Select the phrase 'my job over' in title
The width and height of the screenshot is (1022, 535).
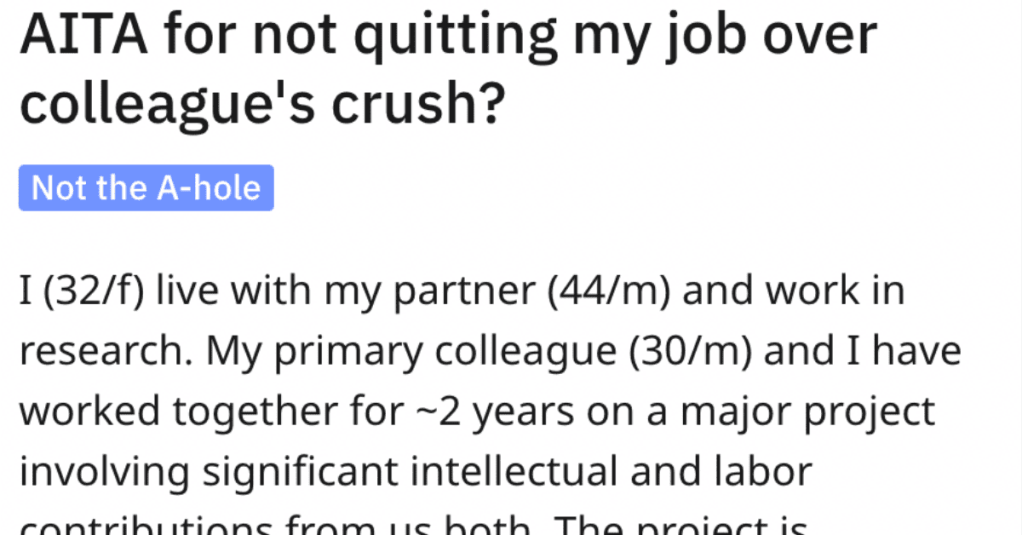pyautogui.click(x=725, y=38)
